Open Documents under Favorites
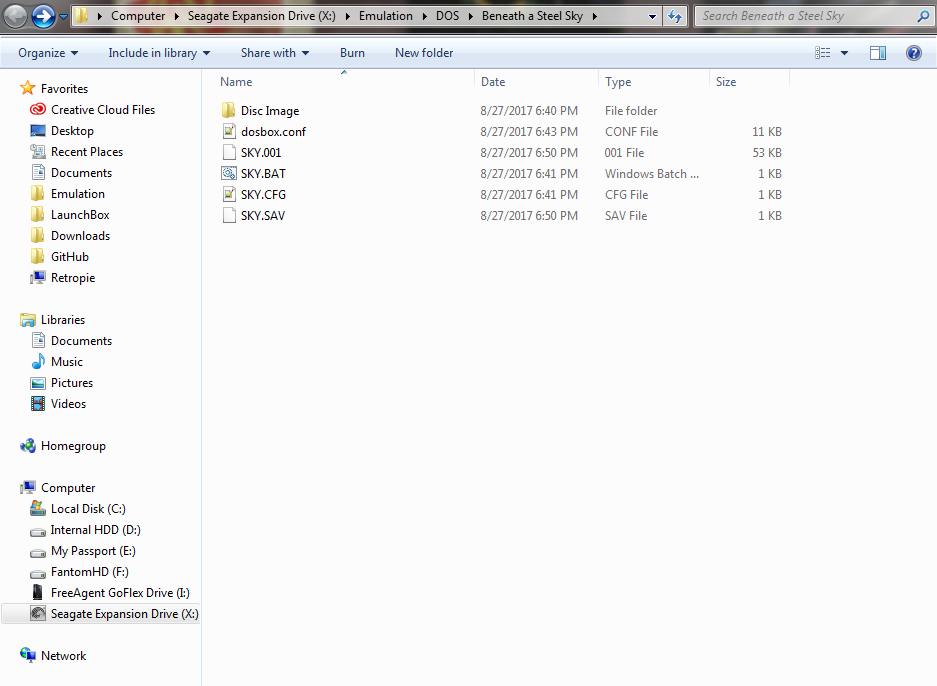Screen dimensions: 937x686 click(81, 173)
